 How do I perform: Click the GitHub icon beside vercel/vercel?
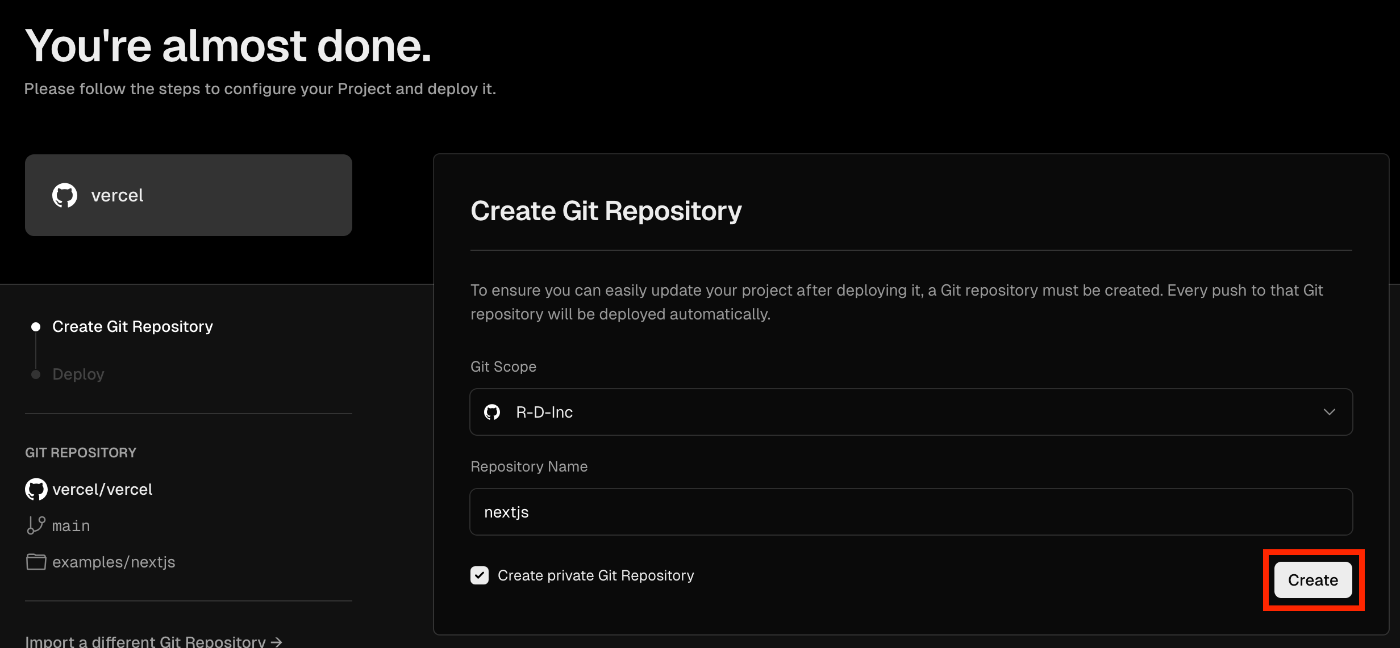[x=36, y=489]
